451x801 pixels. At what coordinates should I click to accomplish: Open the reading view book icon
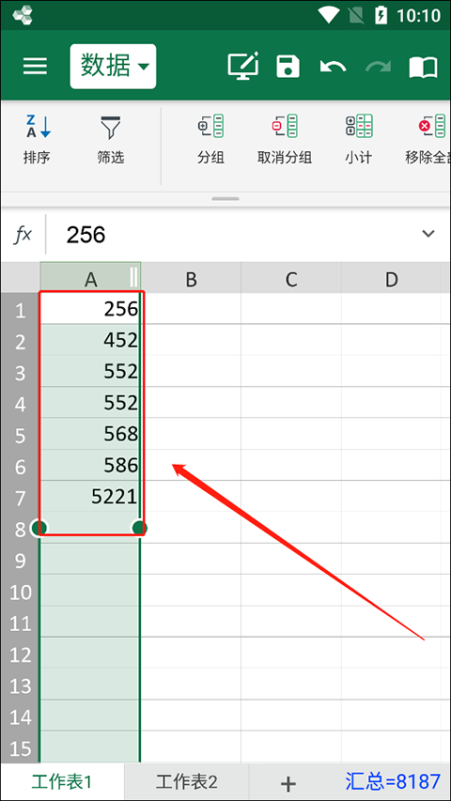click(423, 67)
